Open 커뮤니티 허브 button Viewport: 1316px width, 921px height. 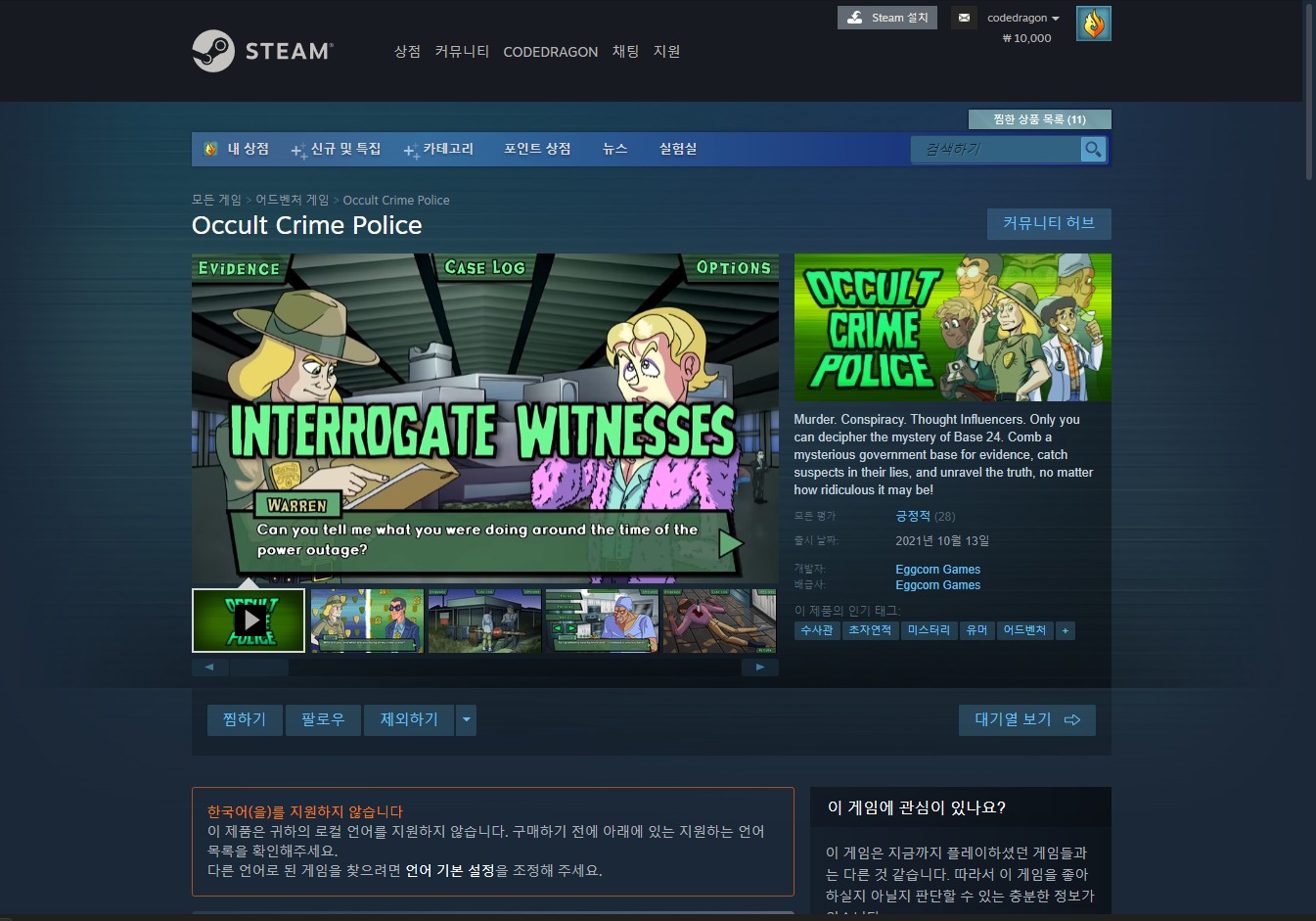[x=1049, y=224]
